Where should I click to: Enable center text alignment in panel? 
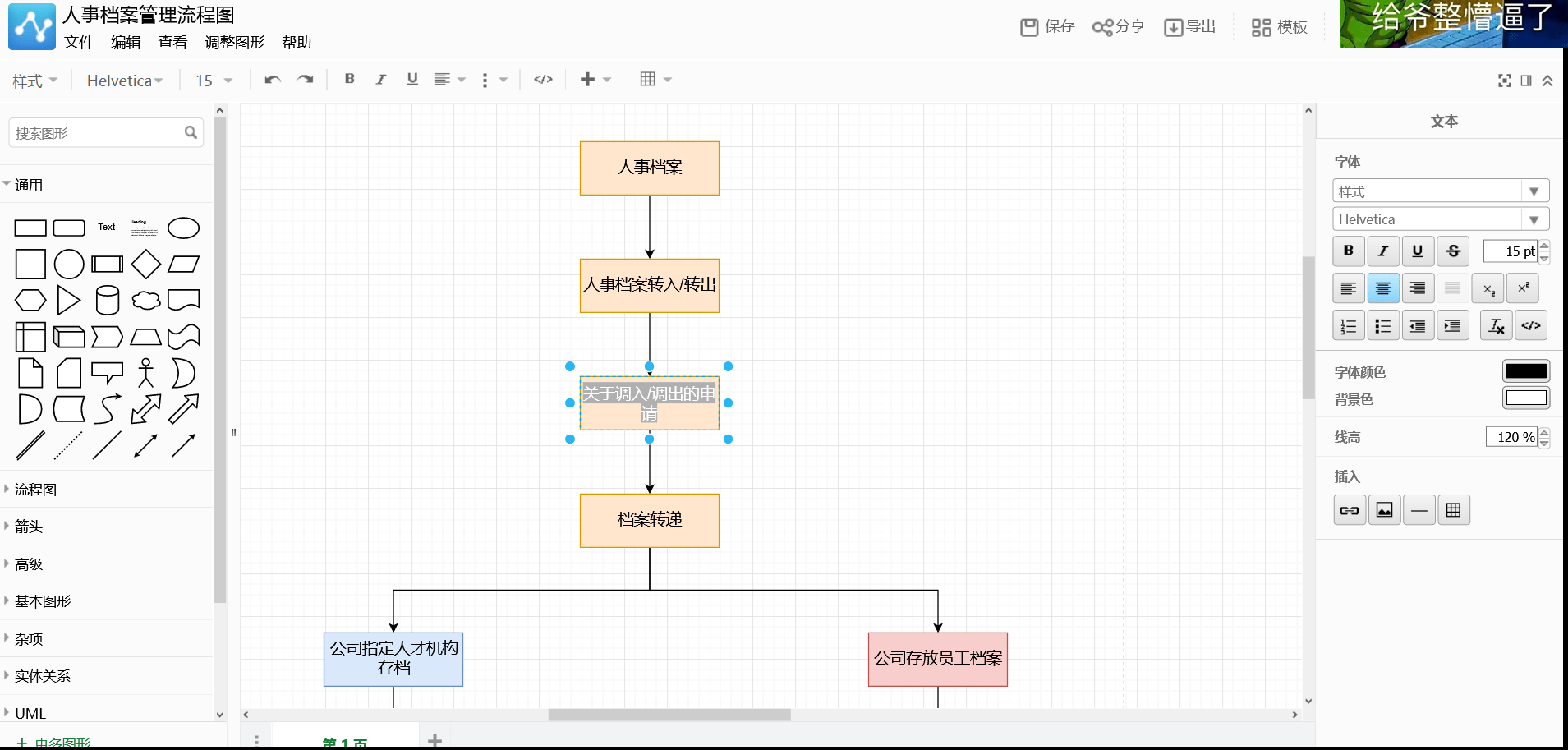point(1383,288)
